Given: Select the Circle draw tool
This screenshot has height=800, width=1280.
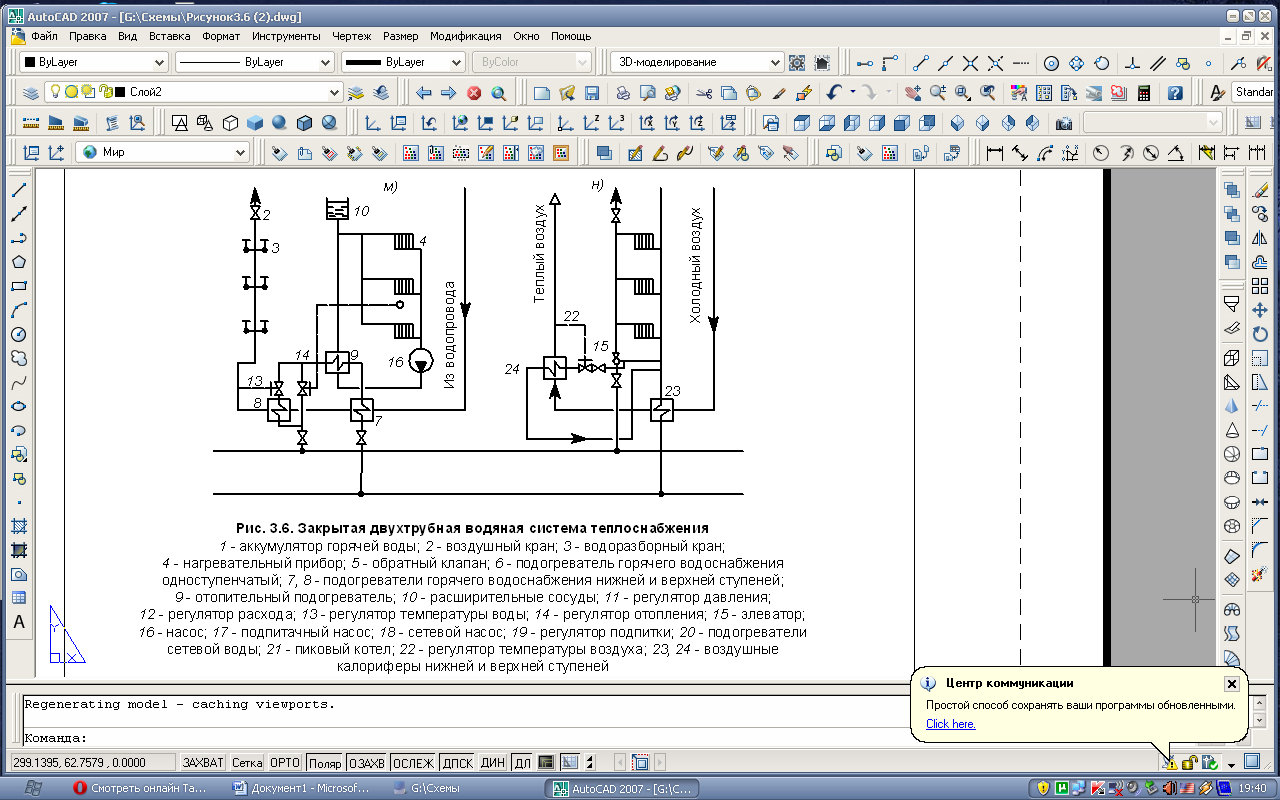Looking at the screenshot, I should (x=19, y=334).
